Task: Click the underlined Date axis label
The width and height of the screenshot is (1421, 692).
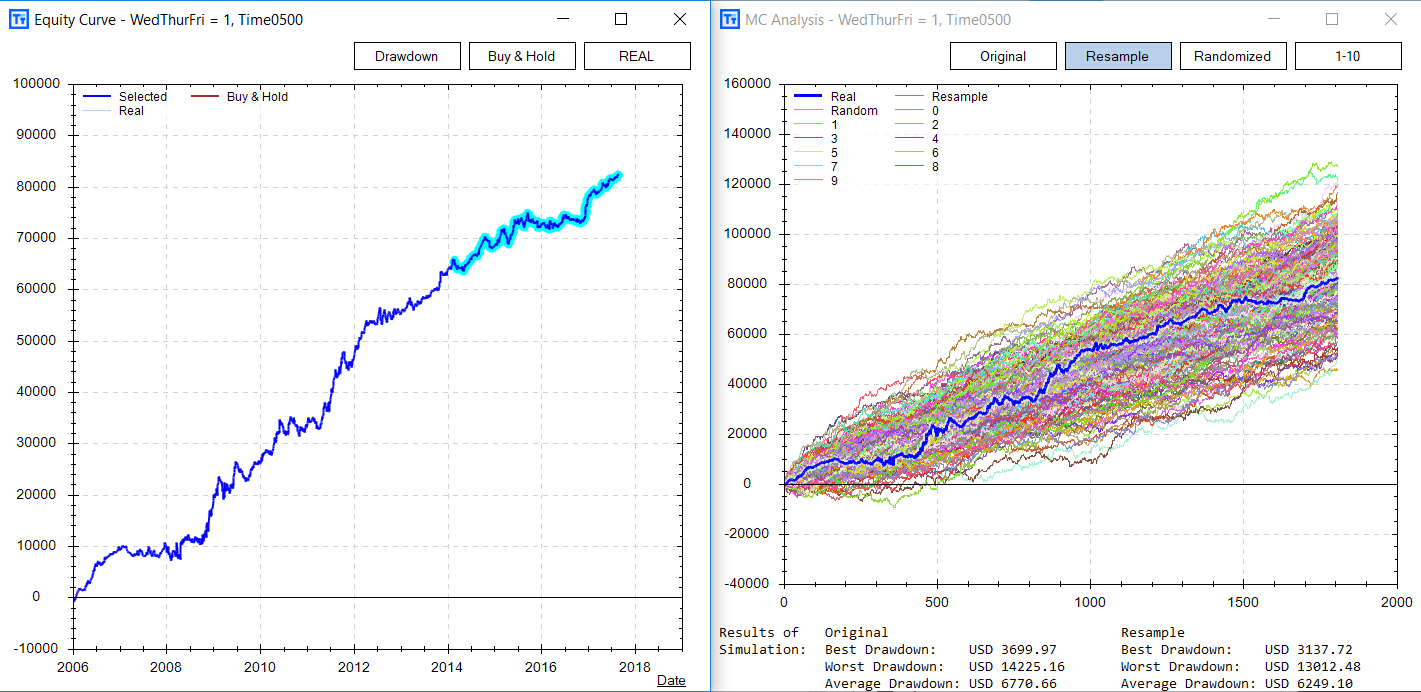Action: [671, 681]
